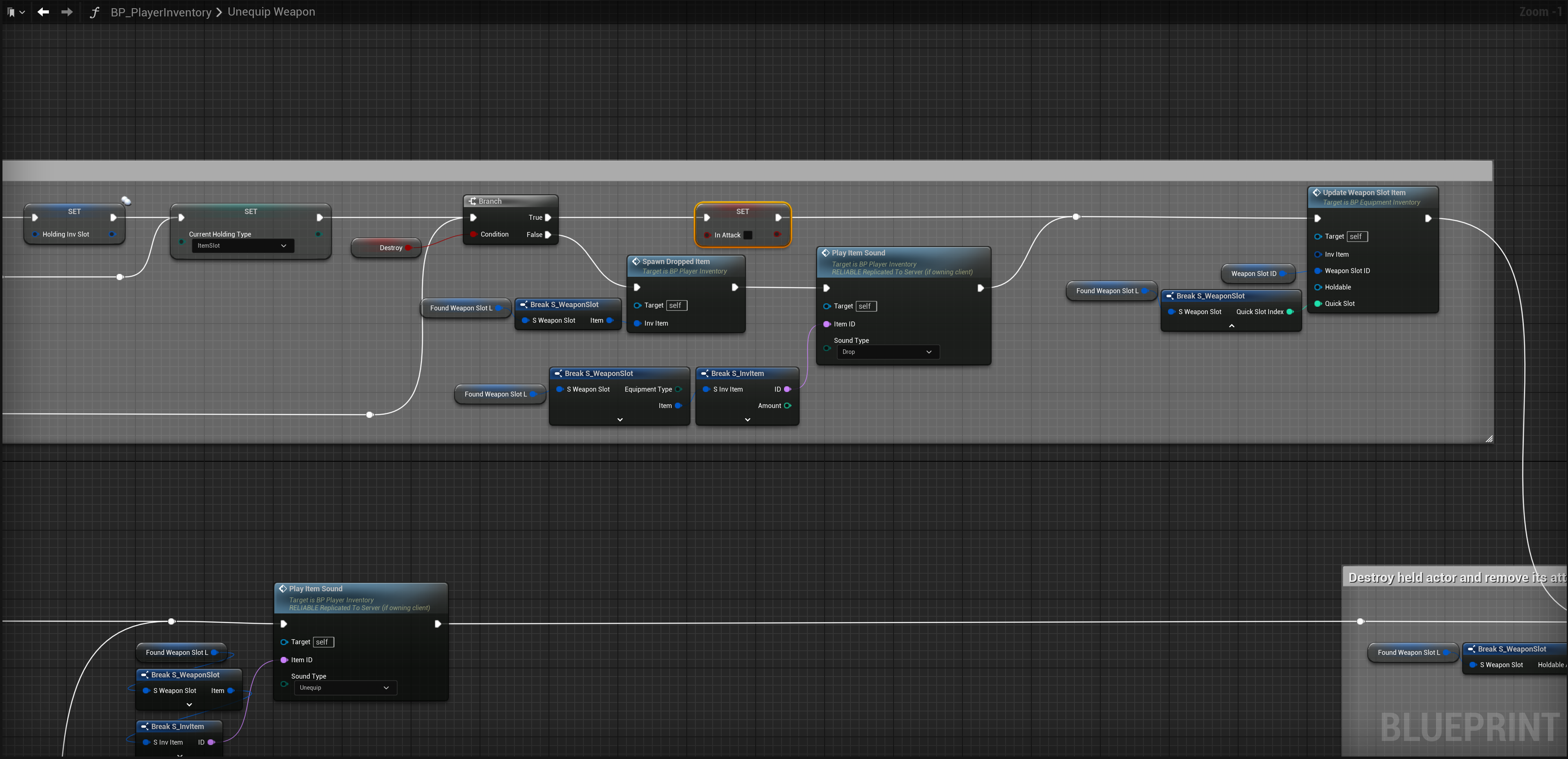Click the comment box resize handle
Image resolution: width=1568 pixels, height=759 pixels.
(x=1489, y=438)
